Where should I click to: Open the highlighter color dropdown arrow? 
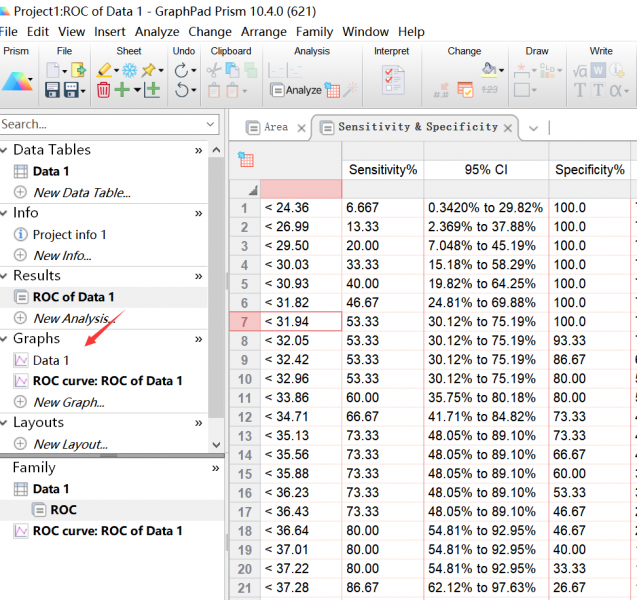[116, 71]
